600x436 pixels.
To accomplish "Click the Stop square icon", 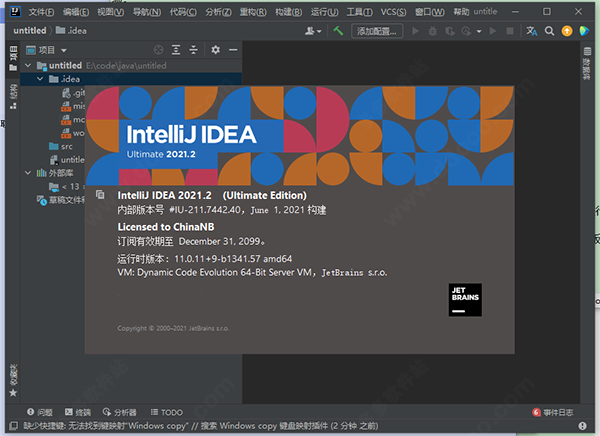I will pos(510,31).
